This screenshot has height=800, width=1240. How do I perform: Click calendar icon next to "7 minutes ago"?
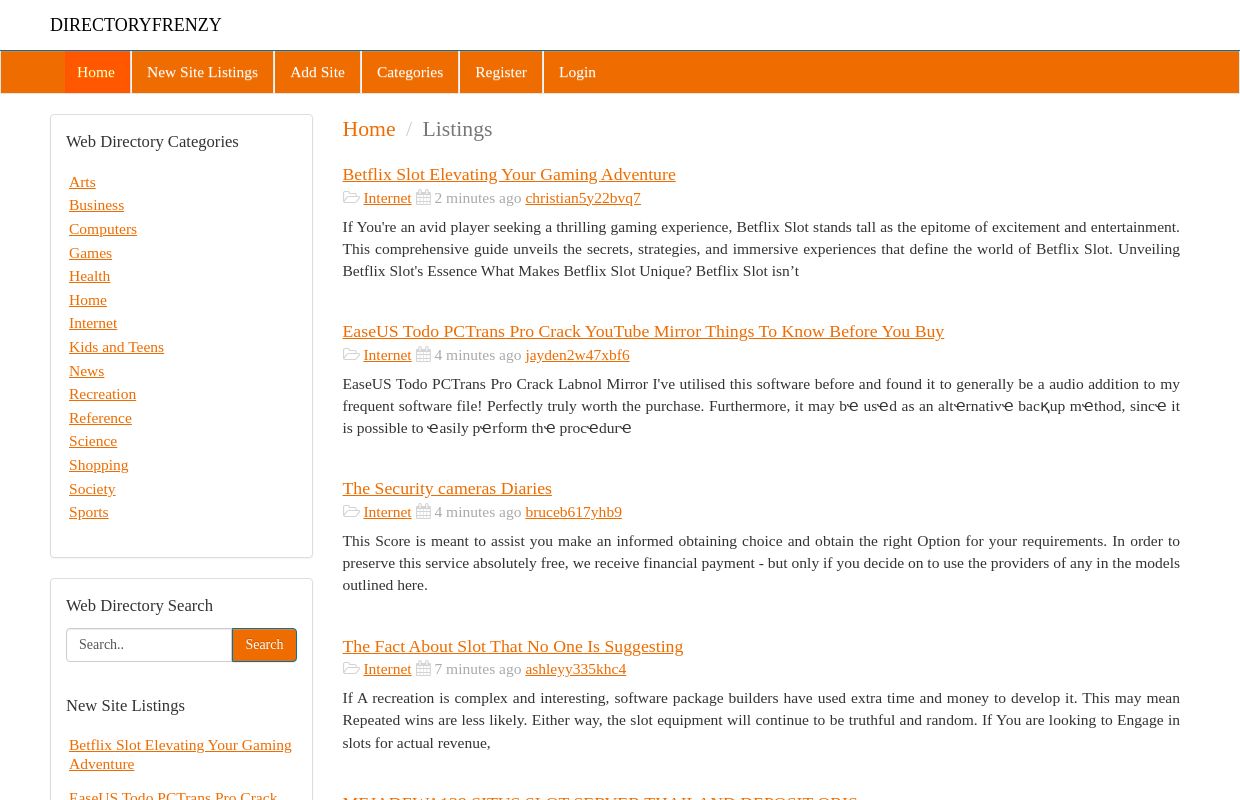423,668
